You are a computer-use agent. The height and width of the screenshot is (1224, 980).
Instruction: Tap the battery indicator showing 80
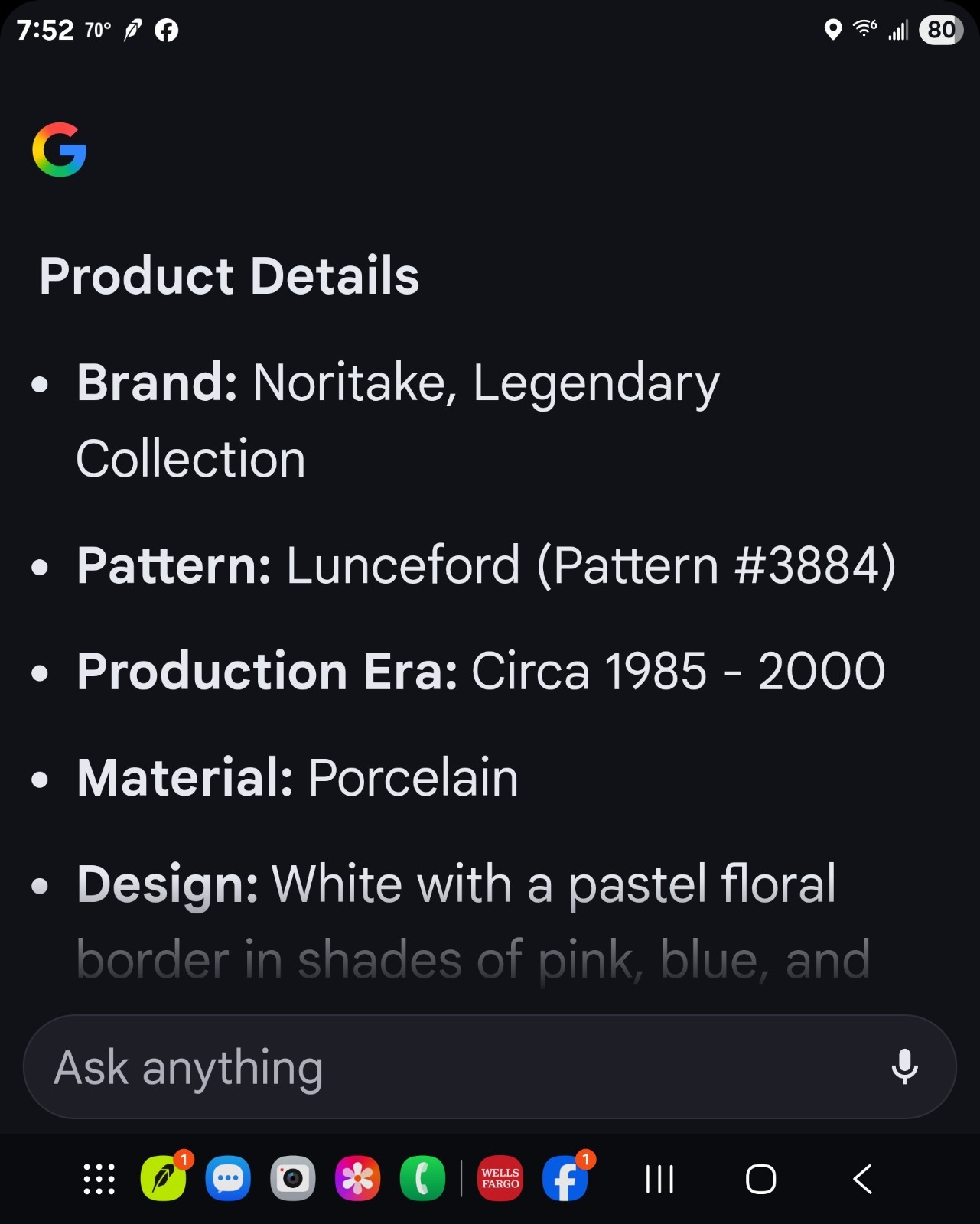point(940,30)
